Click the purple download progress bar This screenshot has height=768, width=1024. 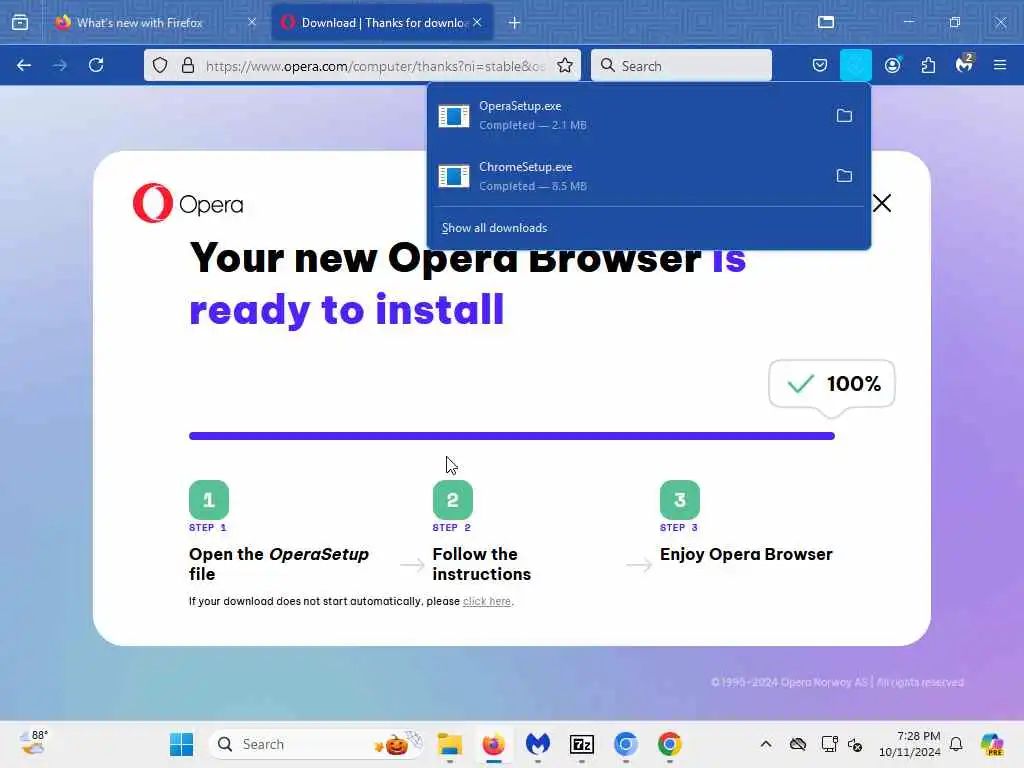pos(511,436)
